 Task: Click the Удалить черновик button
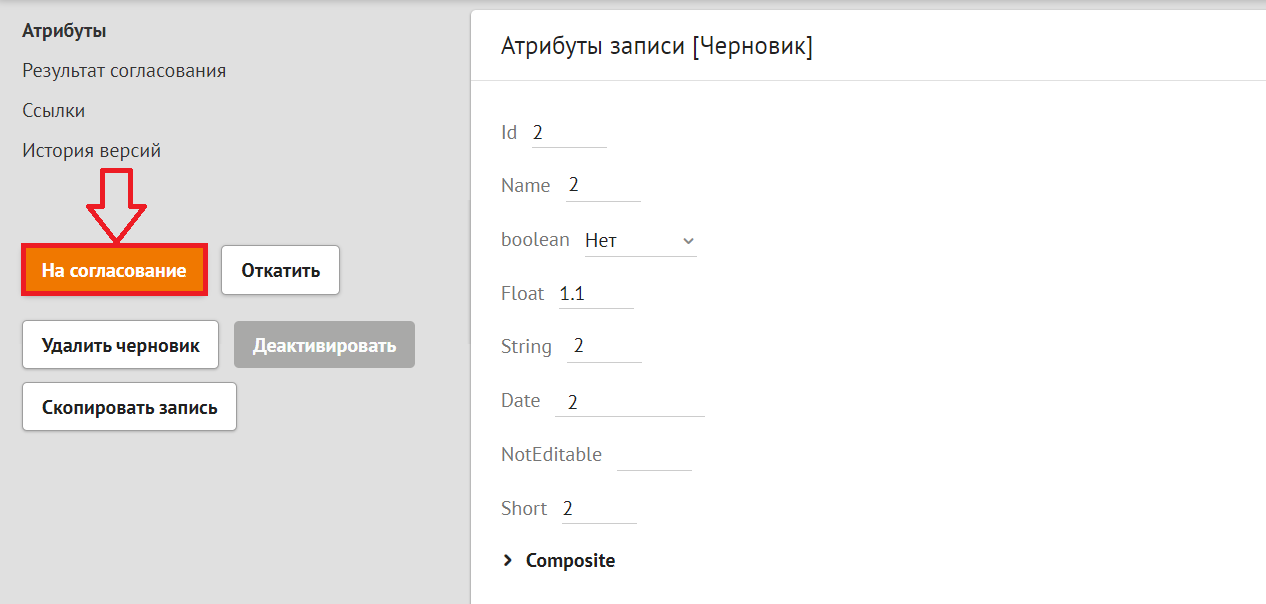[120, 345]
